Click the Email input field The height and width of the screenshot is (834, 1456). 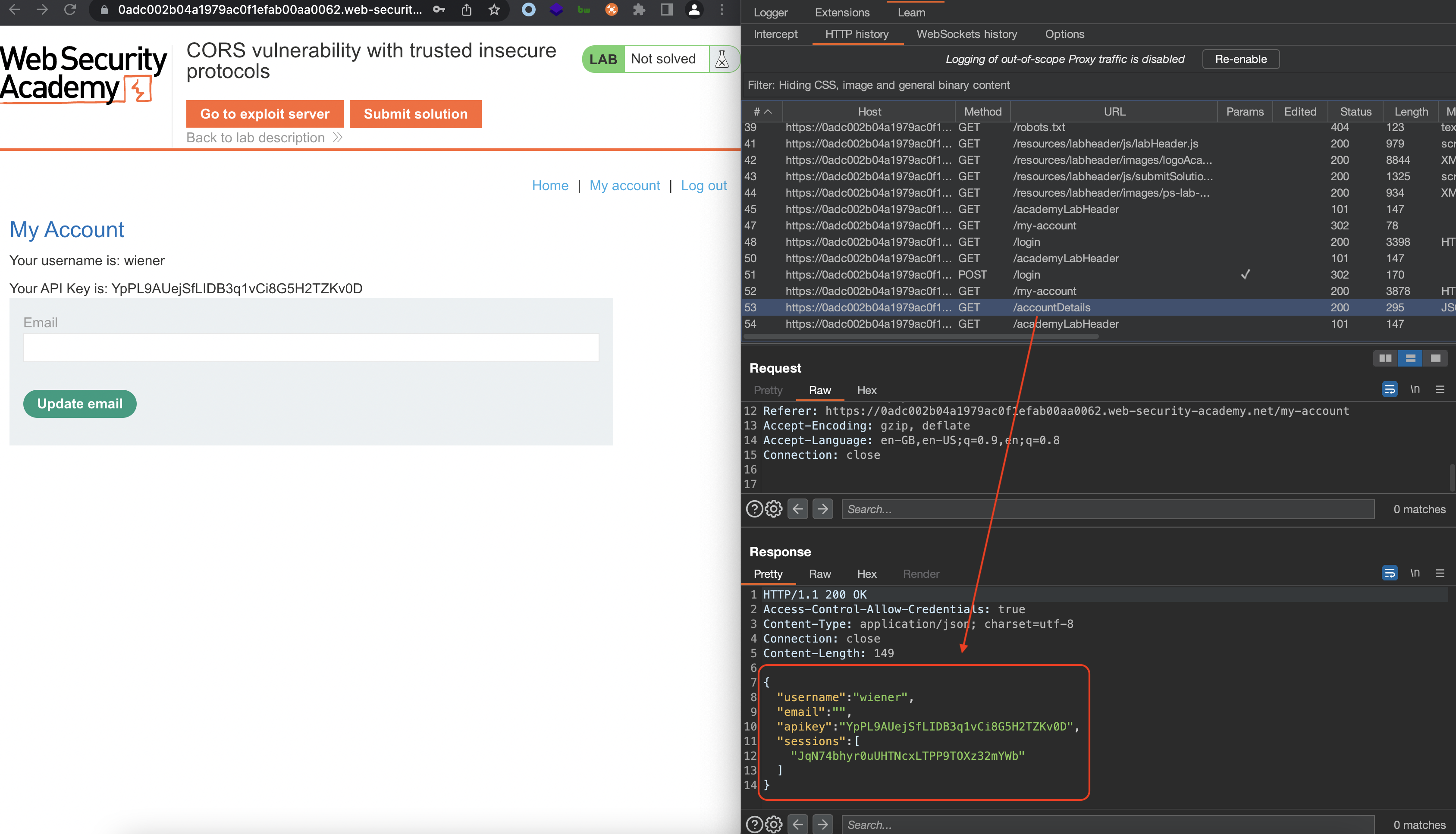tap(311, 348)
